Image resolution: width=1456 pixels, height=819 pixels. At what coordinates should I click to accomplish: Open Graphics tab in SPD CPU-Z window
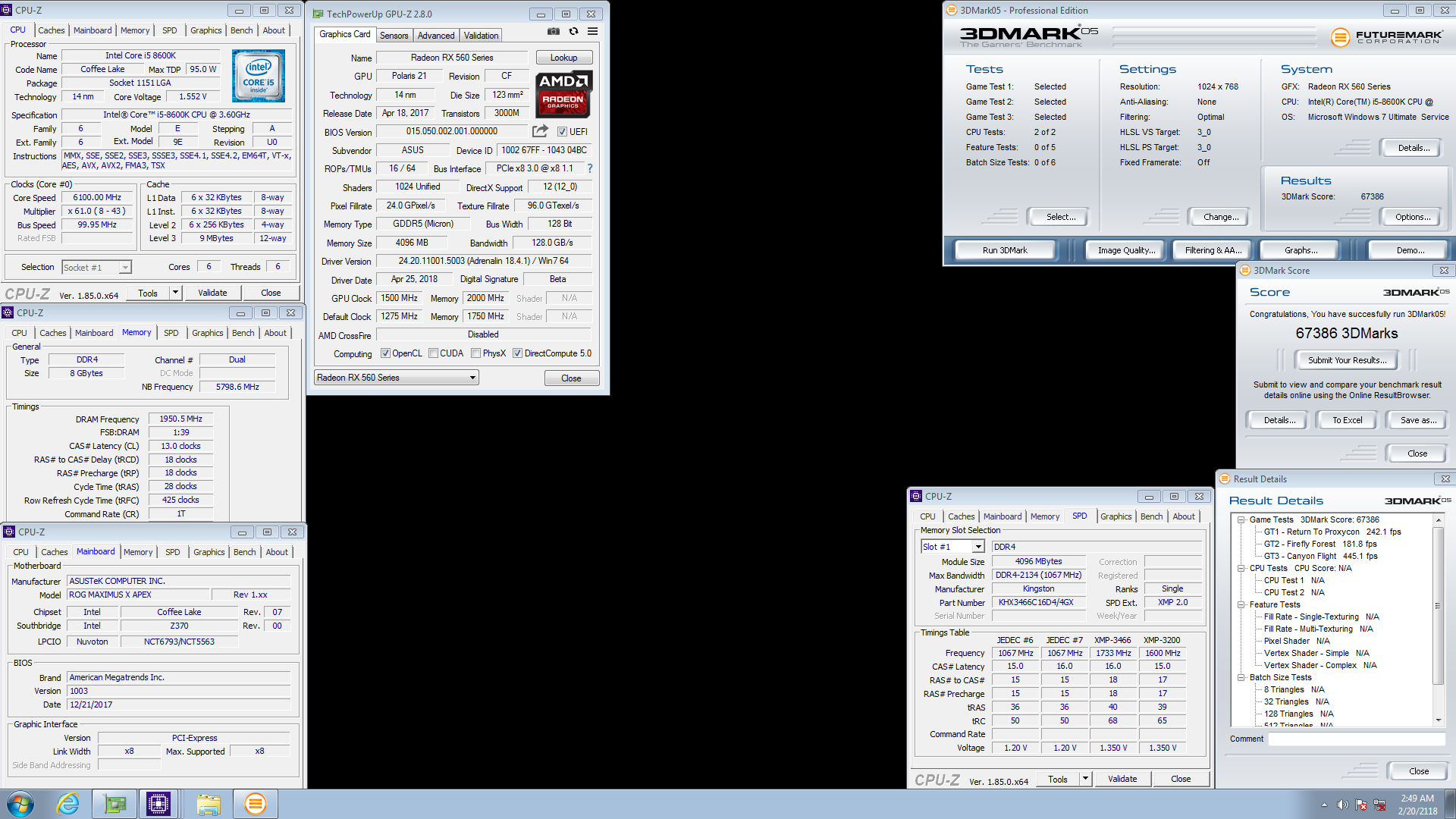[1116, 516]
